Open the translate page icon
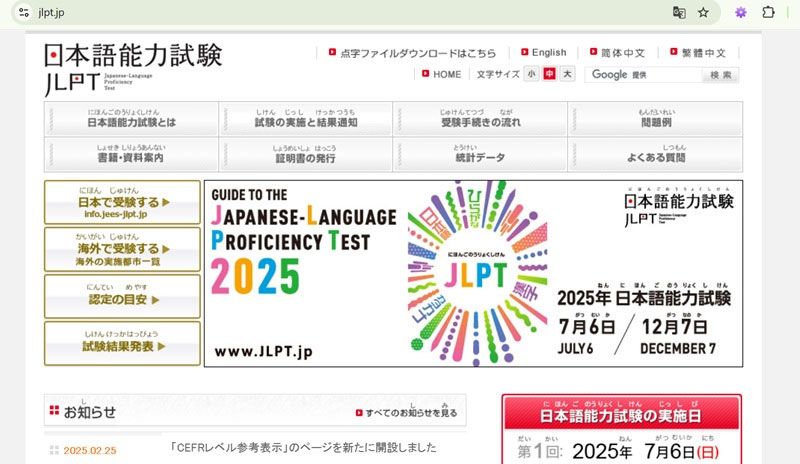 [x=679, y=13]
